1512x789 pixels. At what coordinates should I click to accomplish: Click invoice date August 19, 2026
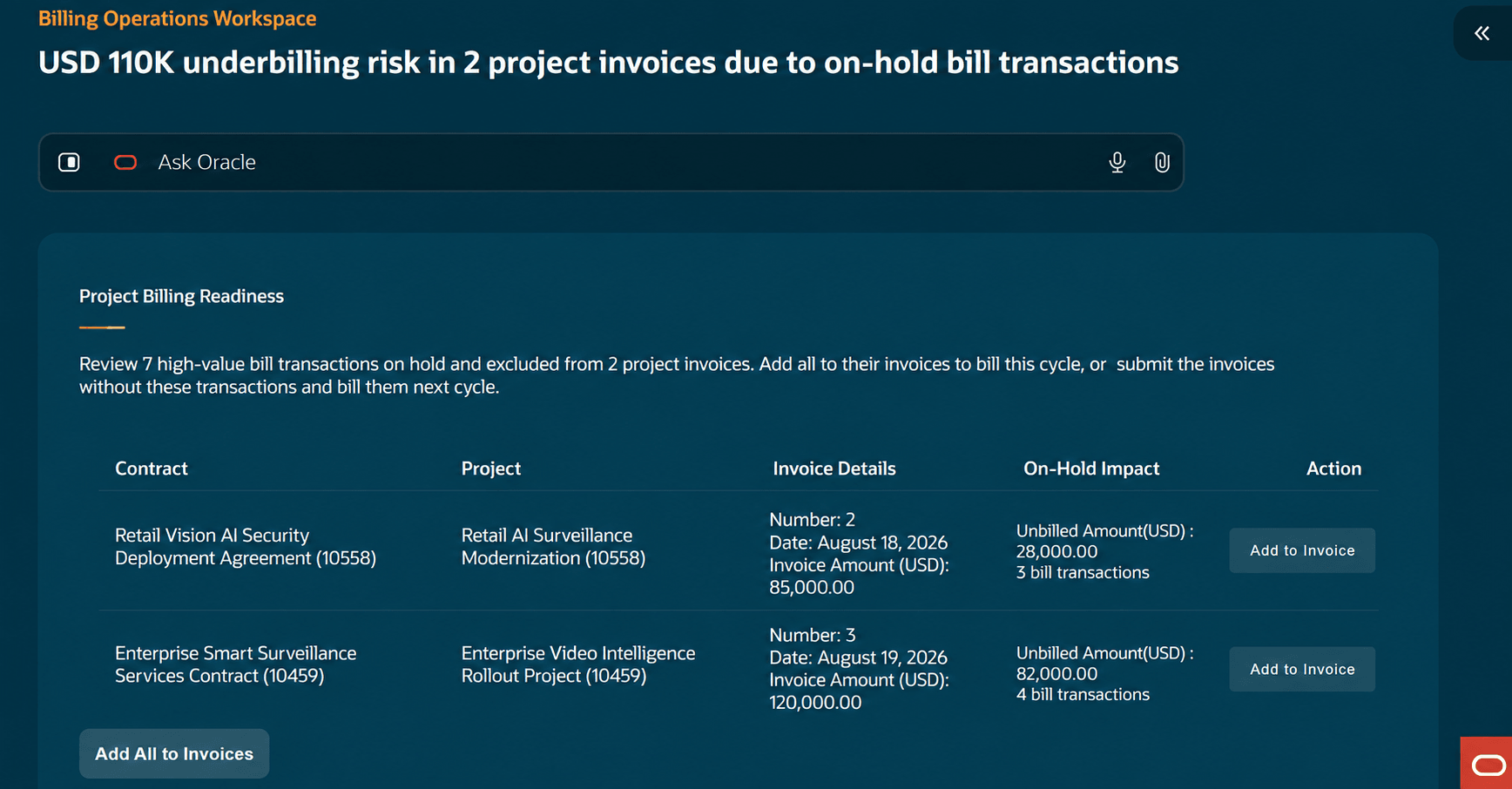[858, 657]
